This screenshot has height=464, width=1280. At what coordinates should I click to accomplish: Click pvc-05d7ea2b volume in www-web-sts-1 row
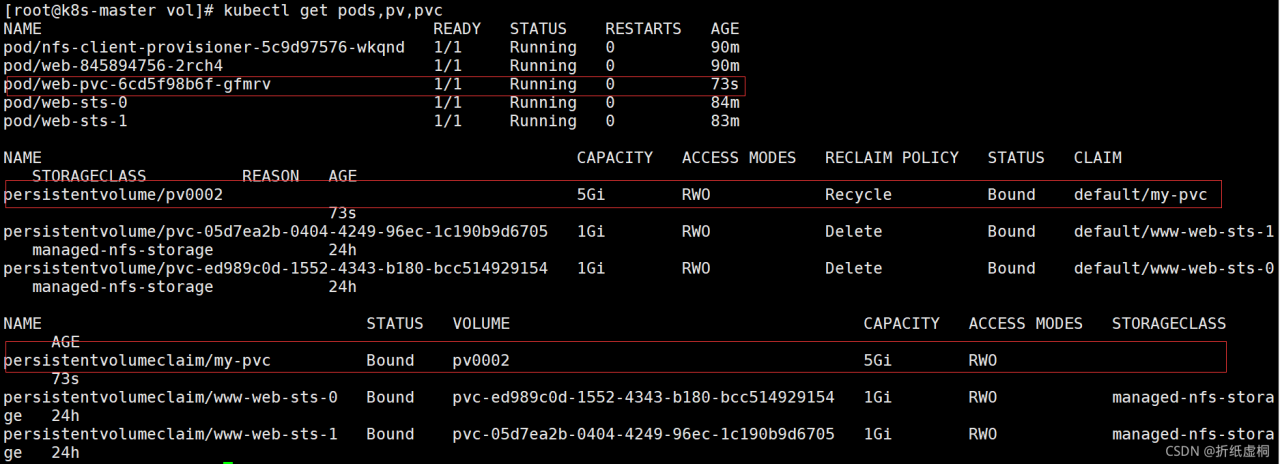point(643,434)
